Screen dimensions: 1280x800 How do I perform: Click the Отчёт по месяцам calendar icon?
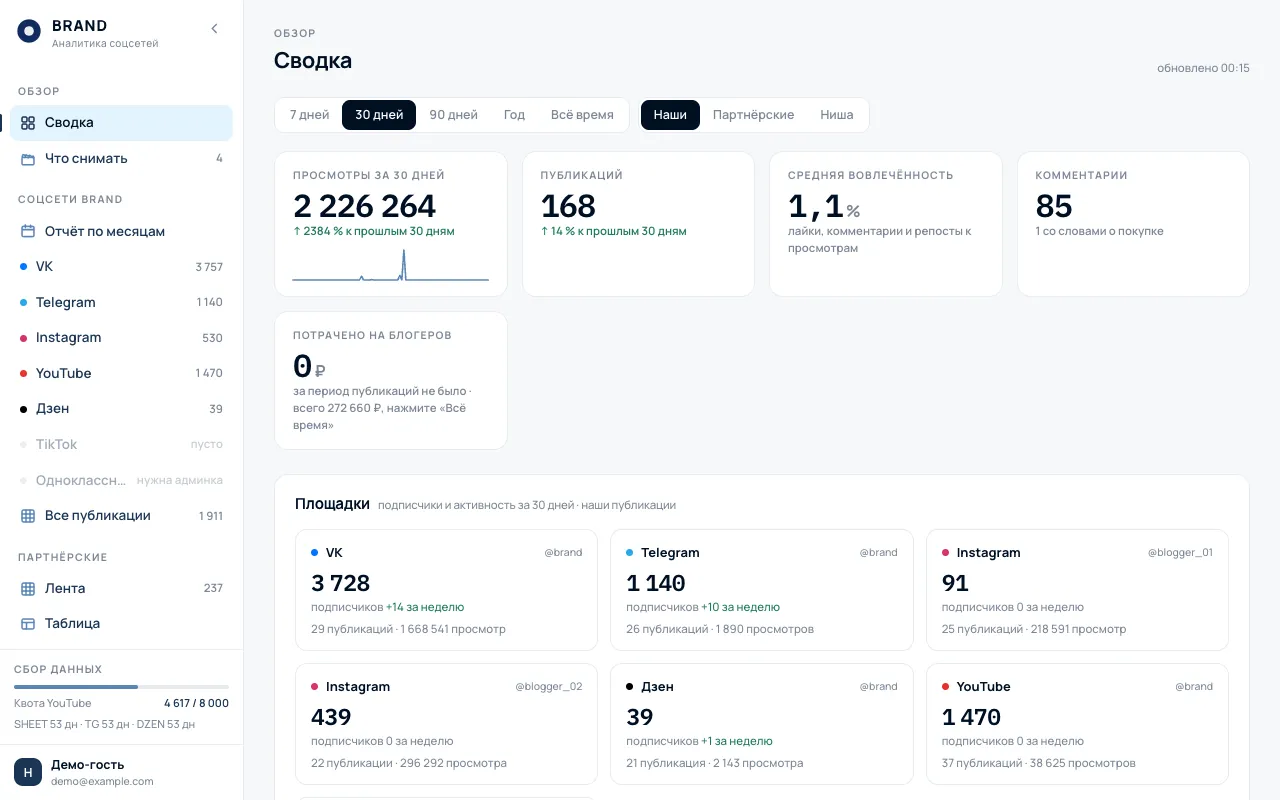(x=28, y=231)
